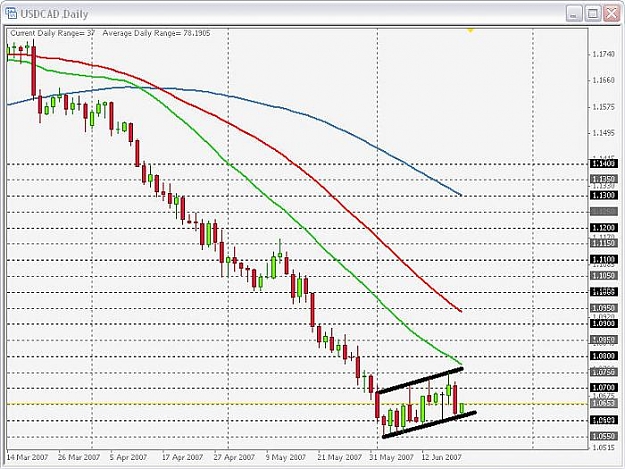625x469 pixels.
Task: Minimize the USDCAD Daily chart window
Action: click(573, 15)
